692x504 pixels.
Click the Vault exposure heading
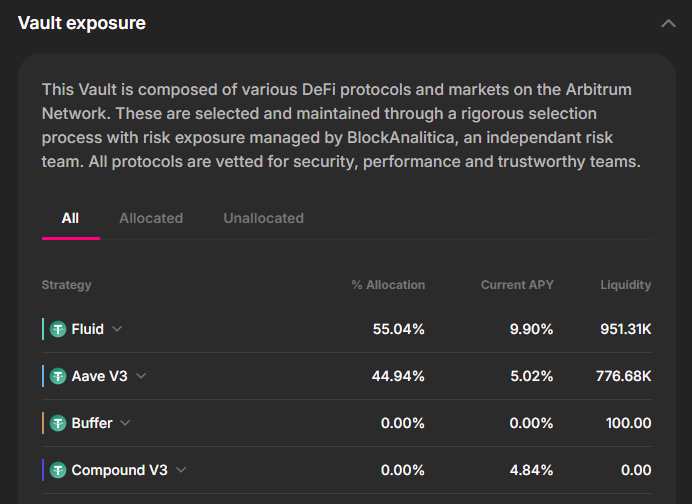82,23
